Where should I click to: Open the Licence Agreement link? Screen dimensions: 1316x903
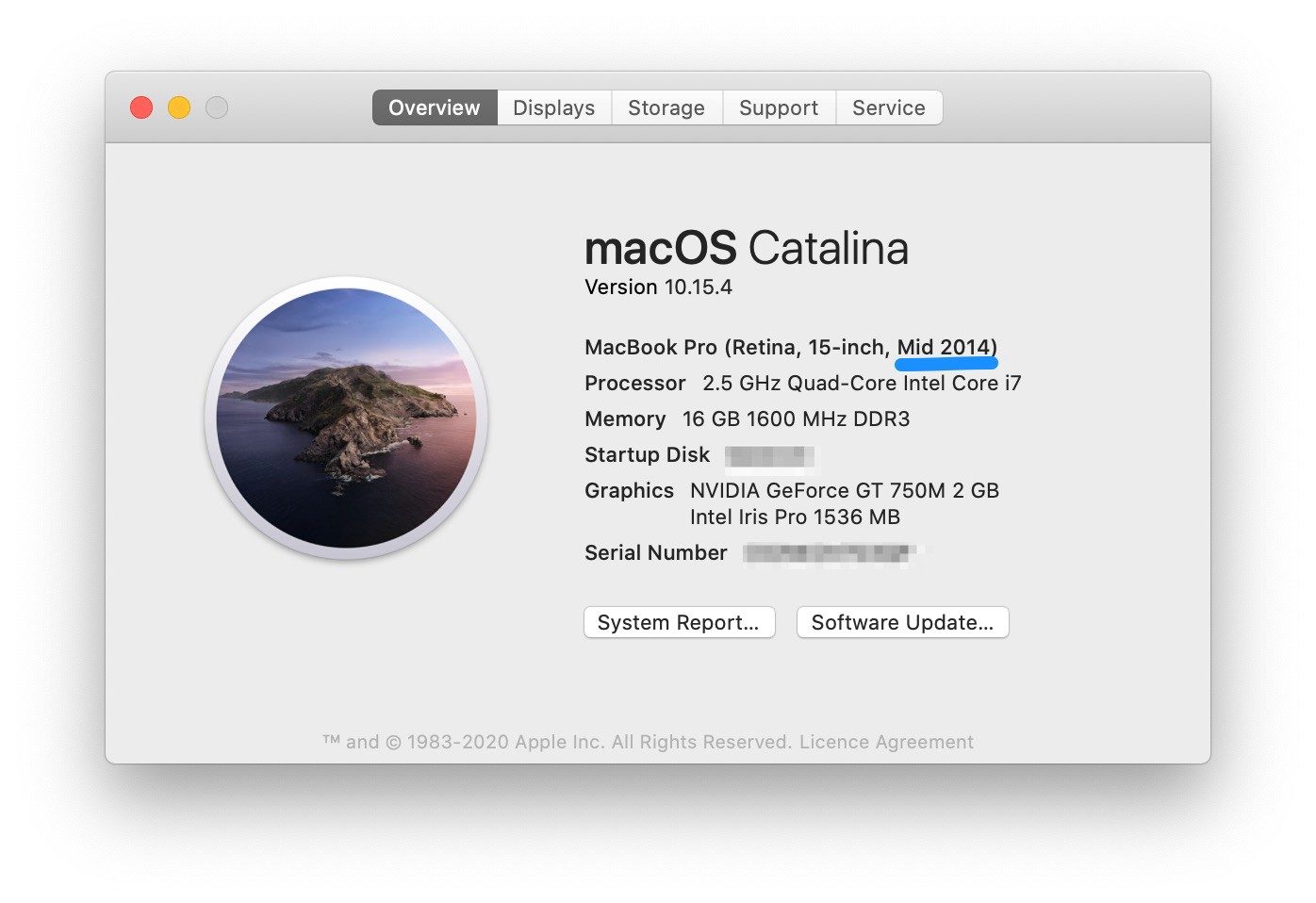886,742
